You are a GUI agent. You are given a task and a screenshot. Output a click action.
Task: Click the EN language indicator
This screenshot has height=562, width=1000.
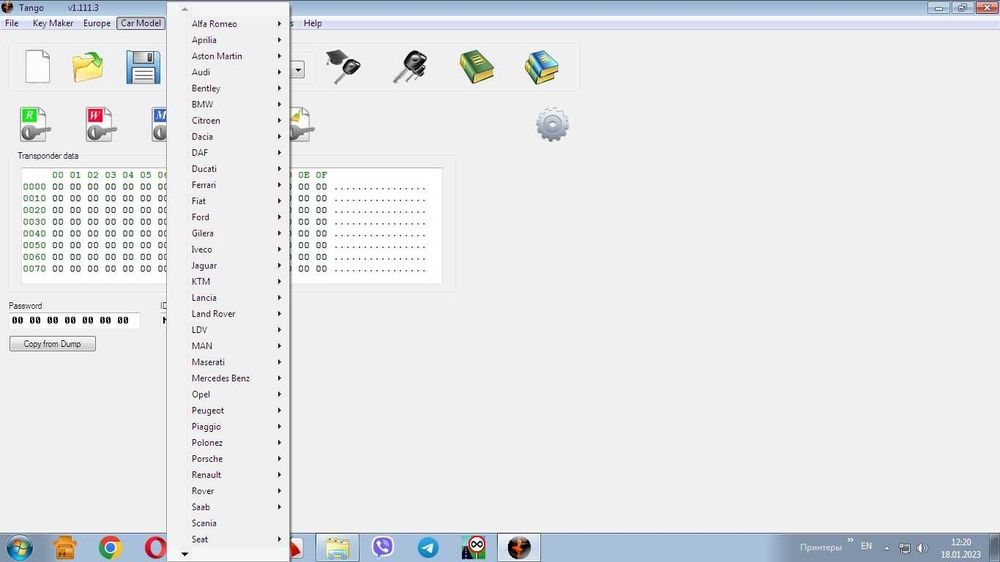(866, 546)
